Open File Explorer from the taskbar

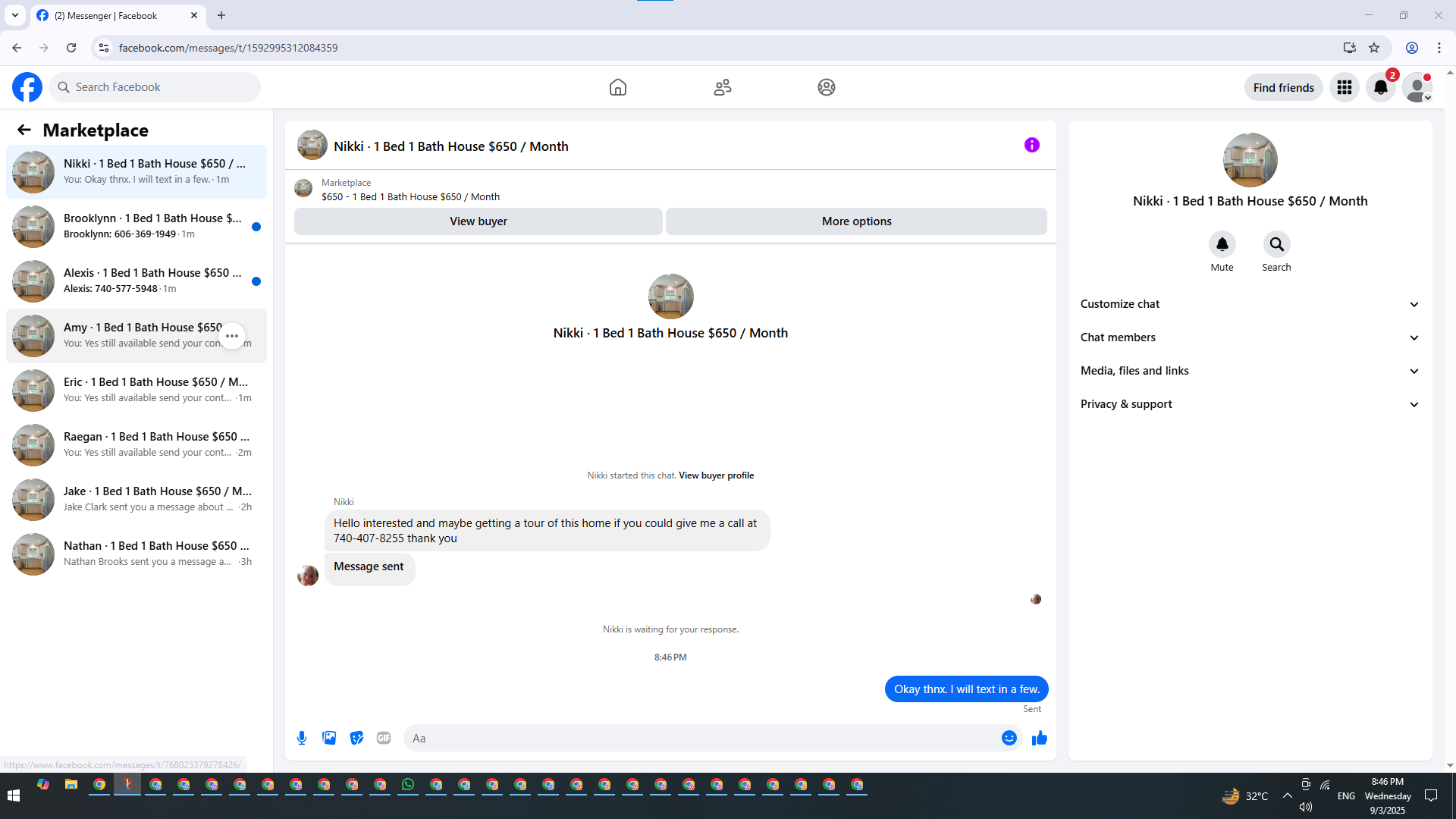click(71, 785)
